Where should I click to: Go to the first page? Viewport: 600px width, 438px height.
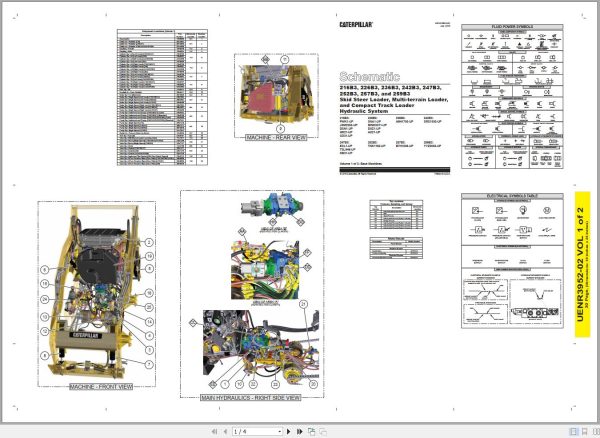[x=214, y=431]
